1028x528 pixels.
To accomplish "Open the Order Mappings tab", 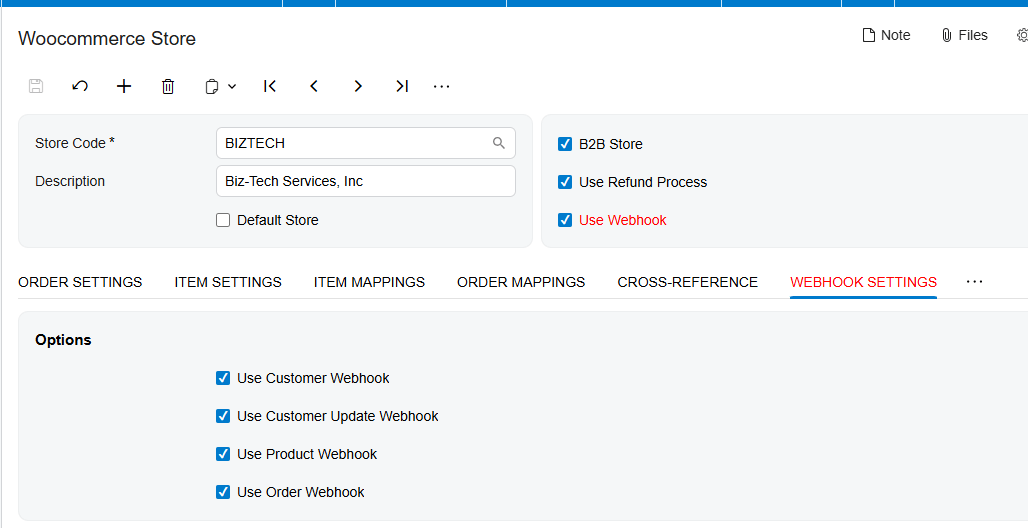I will 521,282.
